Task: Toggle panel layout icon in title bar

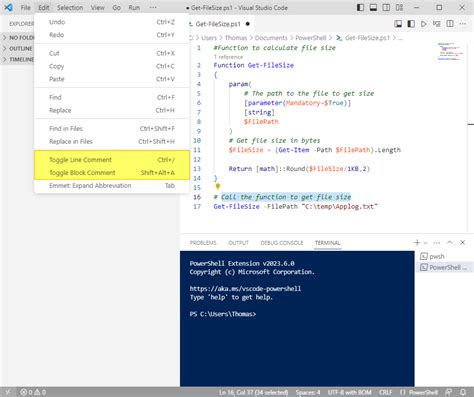Action: coord(373,7)
